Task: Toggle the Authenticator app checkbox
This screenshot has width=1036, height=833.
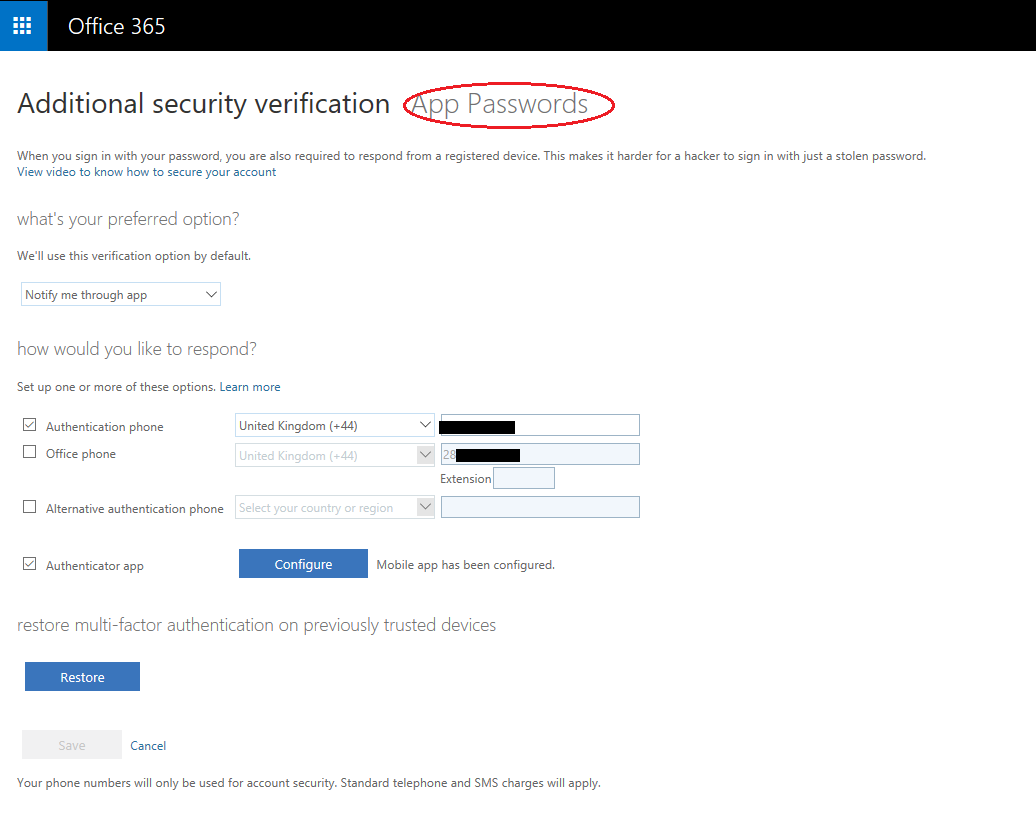Action: click(x=29, y=564)
